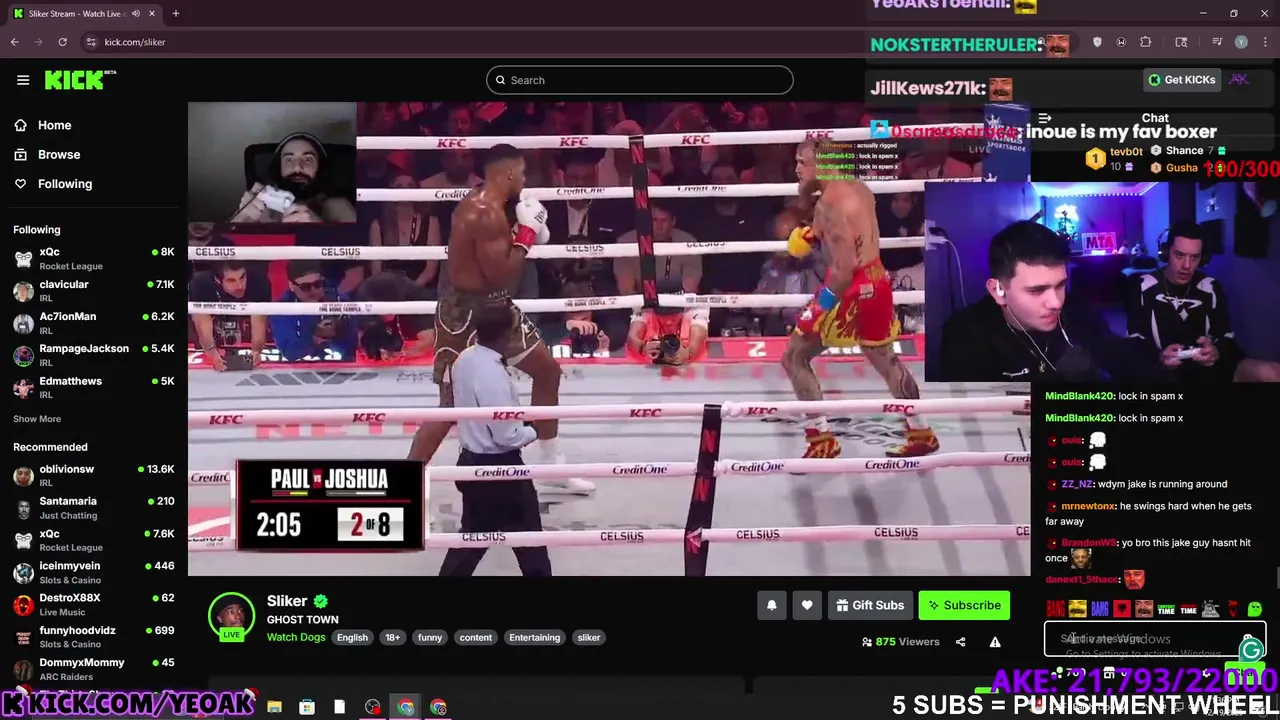Click the KICK logo
The image size is (1280, 720).
pos(80,80)
